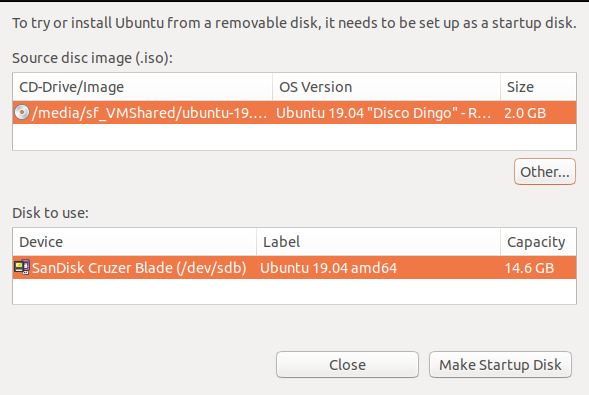The height and width of the screenshot is (395, 589).
Task: Sort by the OS Version column header
Action: 386,87
